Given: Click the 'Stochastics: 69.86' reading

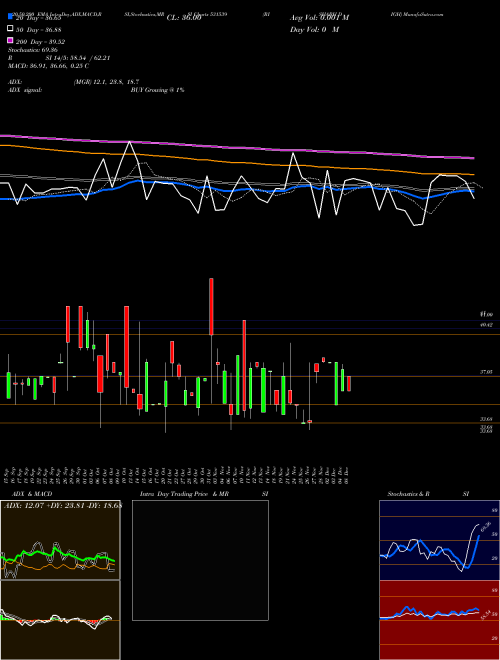Looking at the screenshot, I should [x=33, y=50].
